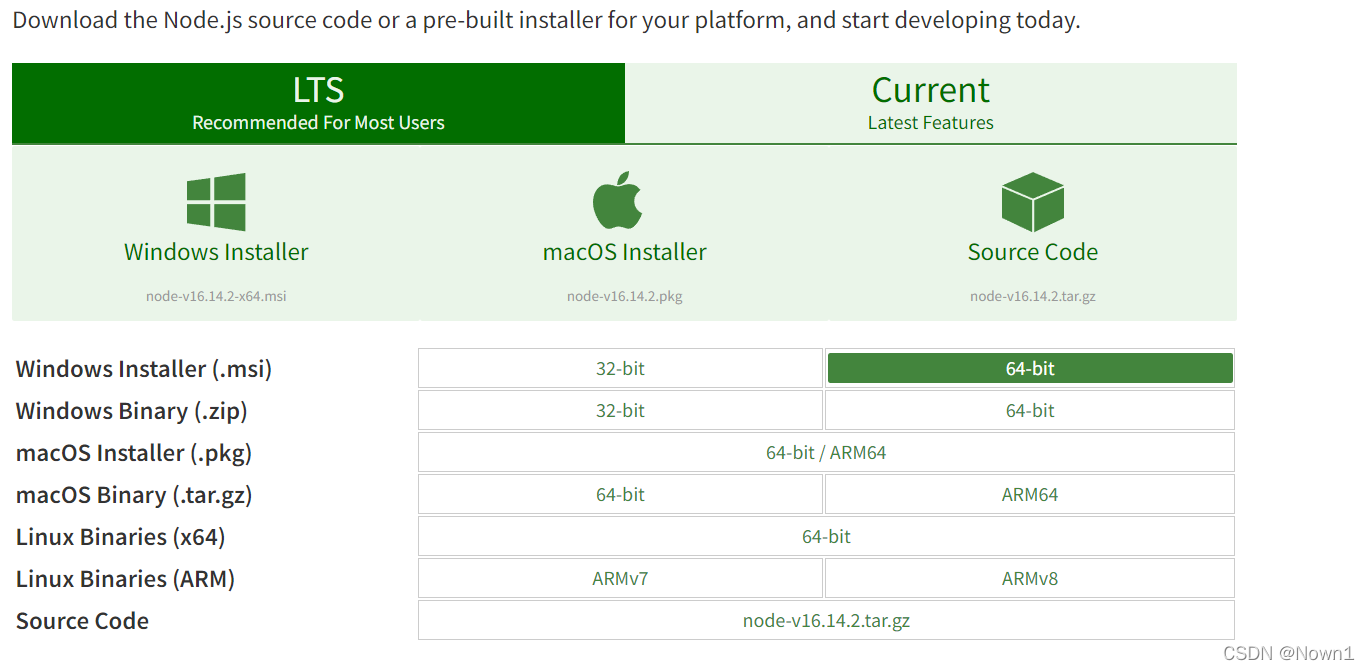This screenshot has width=1370, height=670.
Task: Download macOS Binary (.tar.gz) 64-bit
Action: (620, 494)
